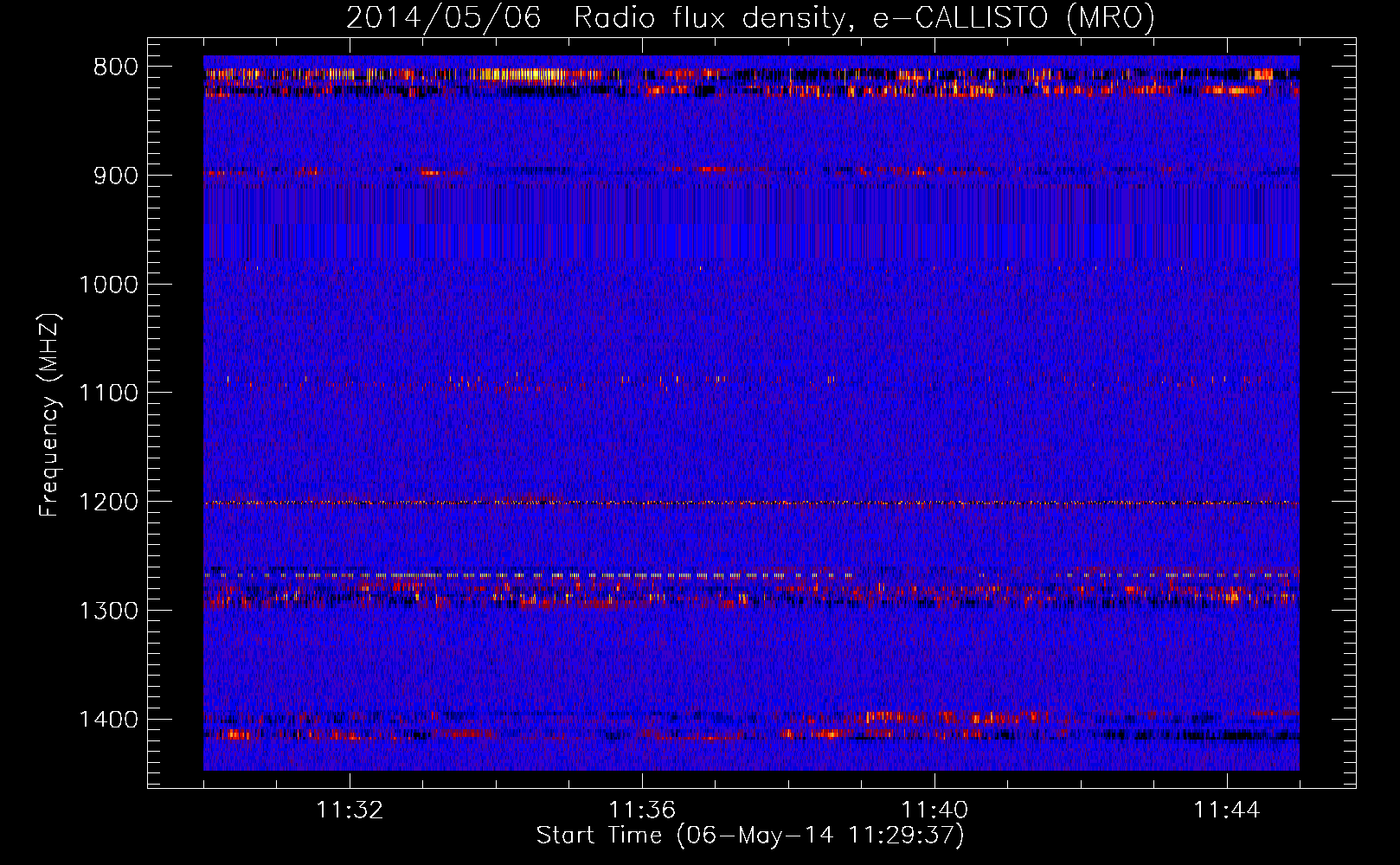Click the bright emission line at 1200 MHz

[751, 503]
